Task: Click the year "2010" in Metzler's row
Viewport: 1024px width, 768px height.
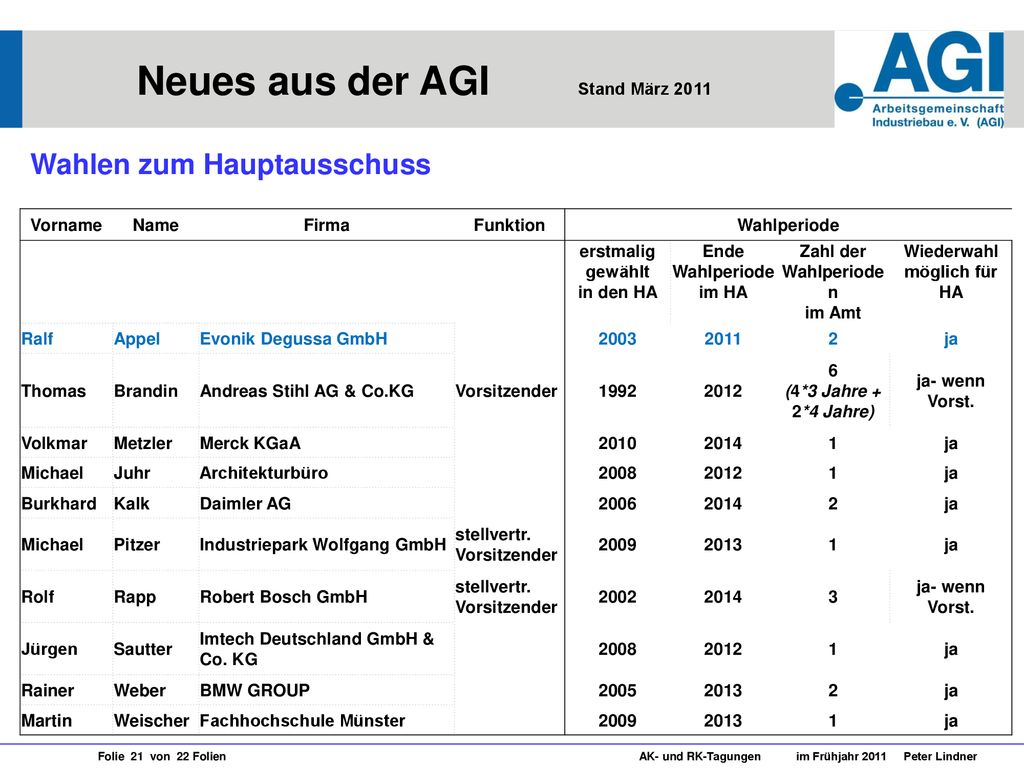Action: tap(617, 443)
